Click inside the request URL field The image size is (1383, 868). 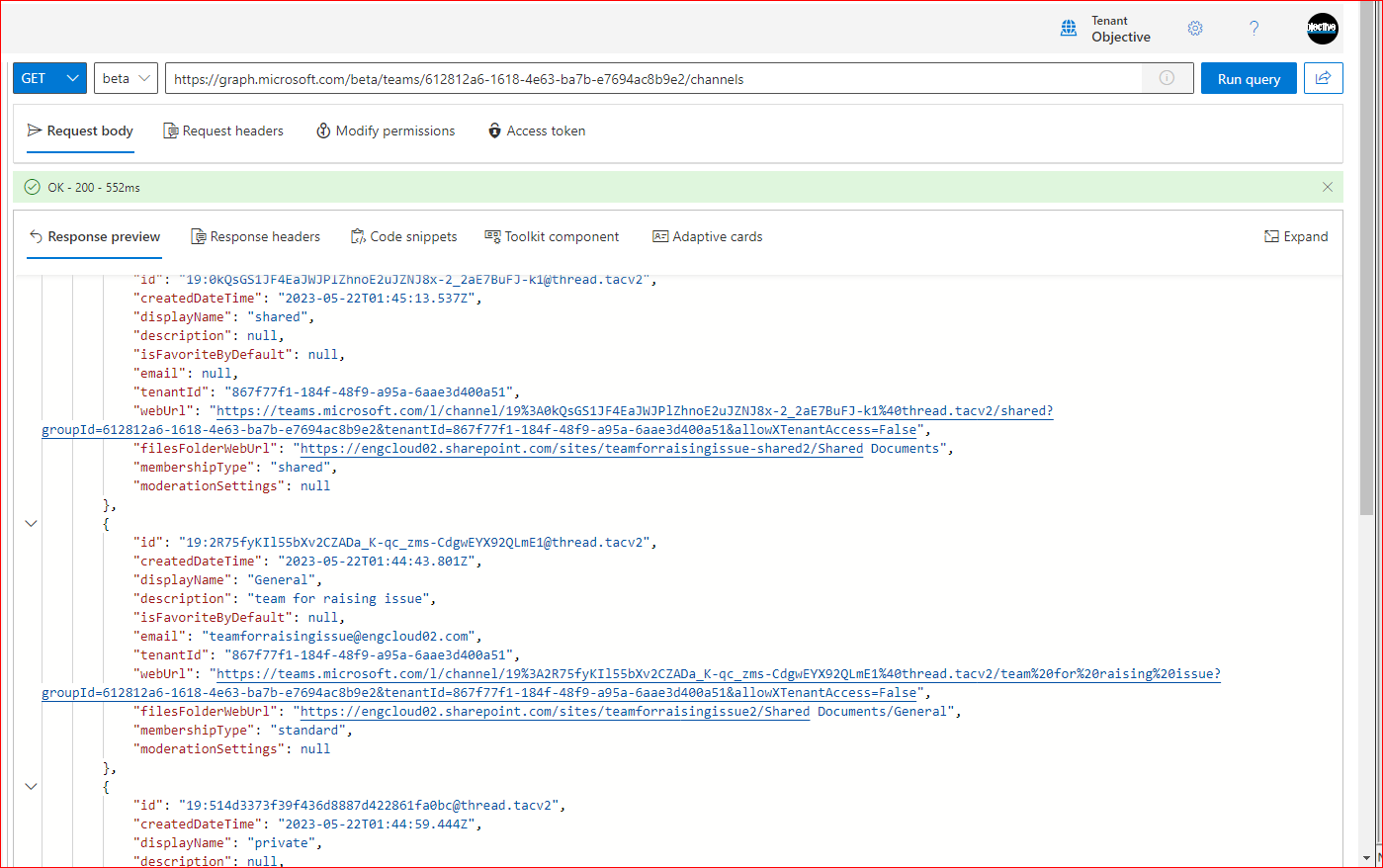(x=593, y=78)
